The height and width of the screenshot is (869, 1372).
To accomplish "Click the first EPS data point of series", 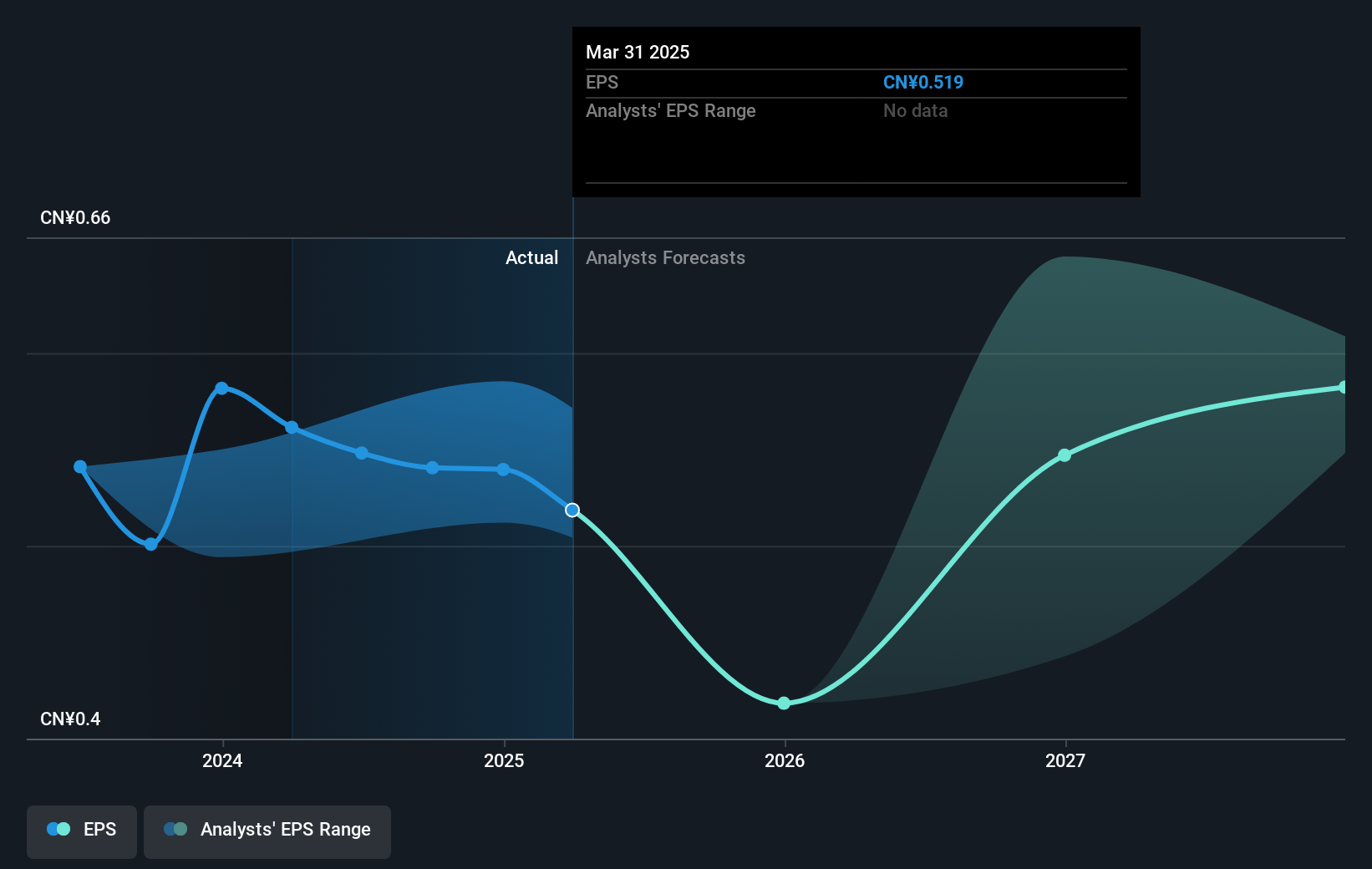I will pos(80,467).
